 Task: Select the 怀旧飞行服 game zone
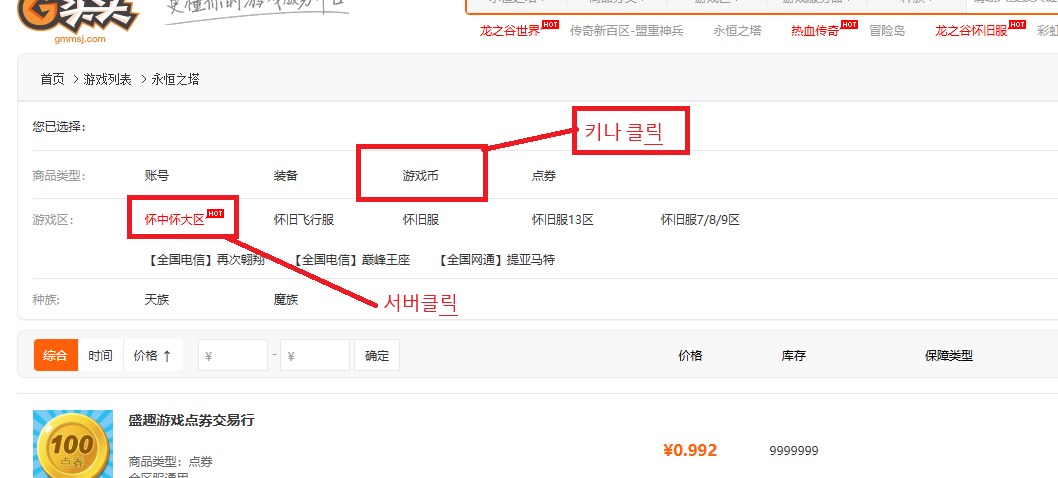pos(303,219)
